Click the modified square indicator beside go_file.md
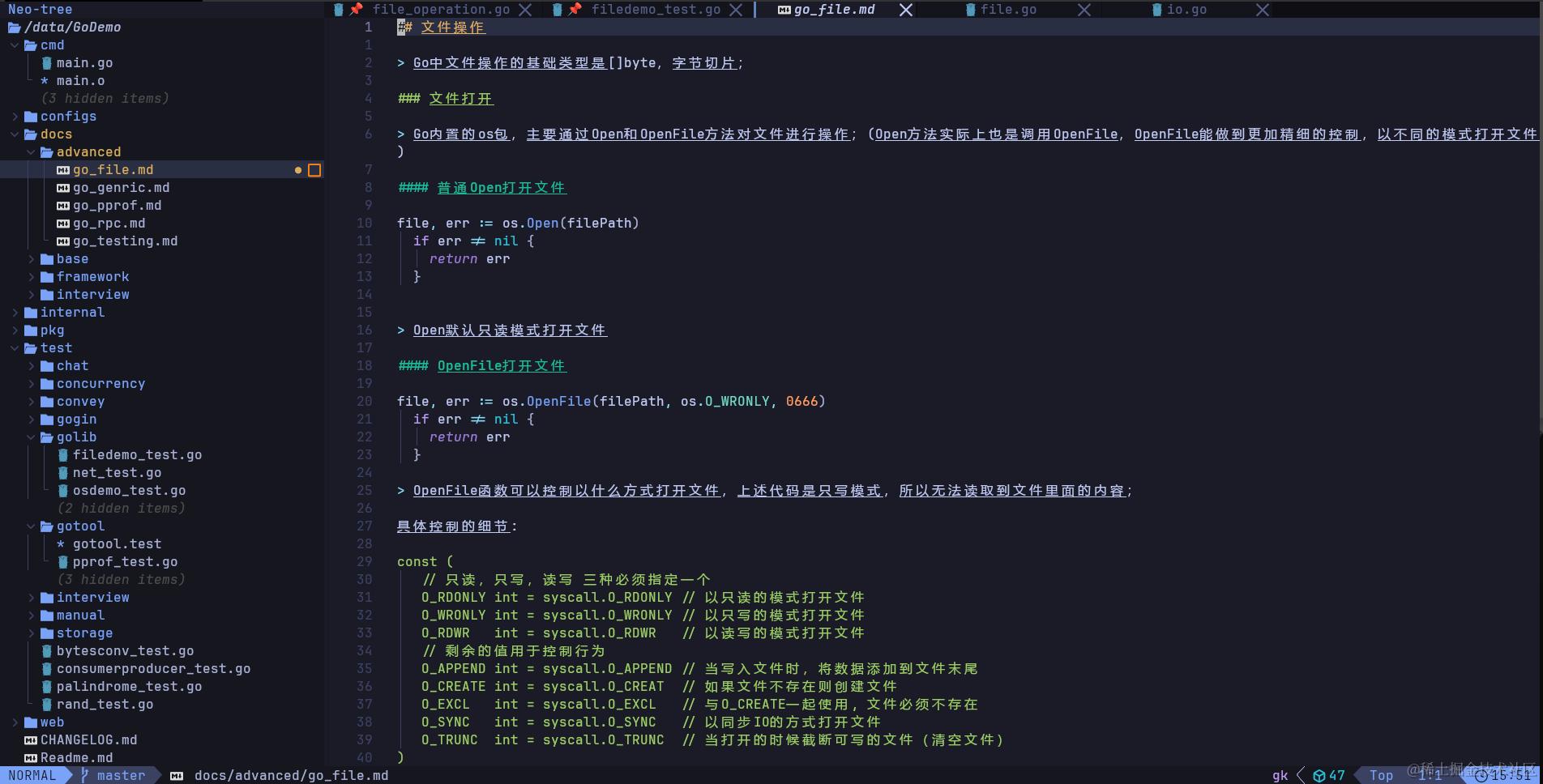The image size is (1543, 784). click(314, 170)
